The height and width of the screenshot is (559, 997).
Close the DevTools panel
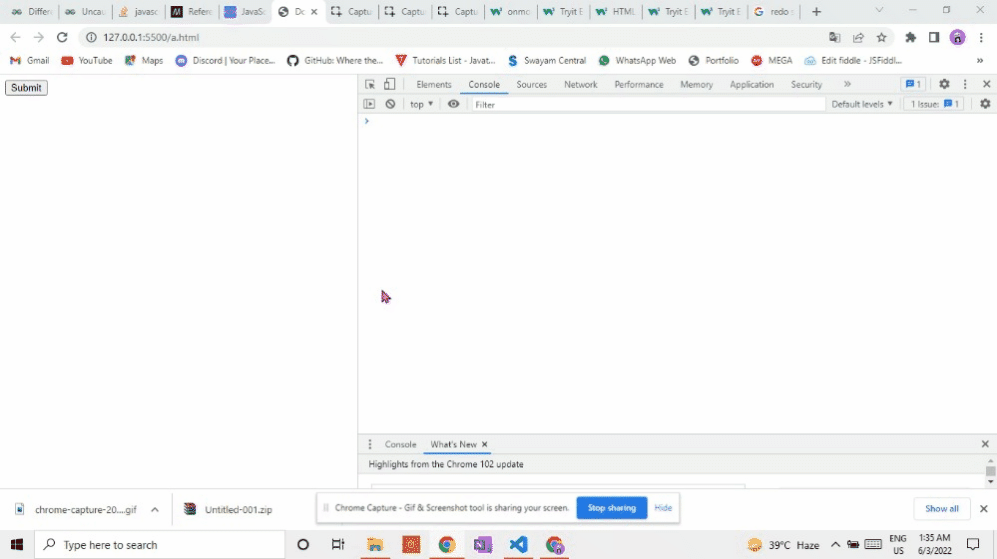[x=986, y=84]
